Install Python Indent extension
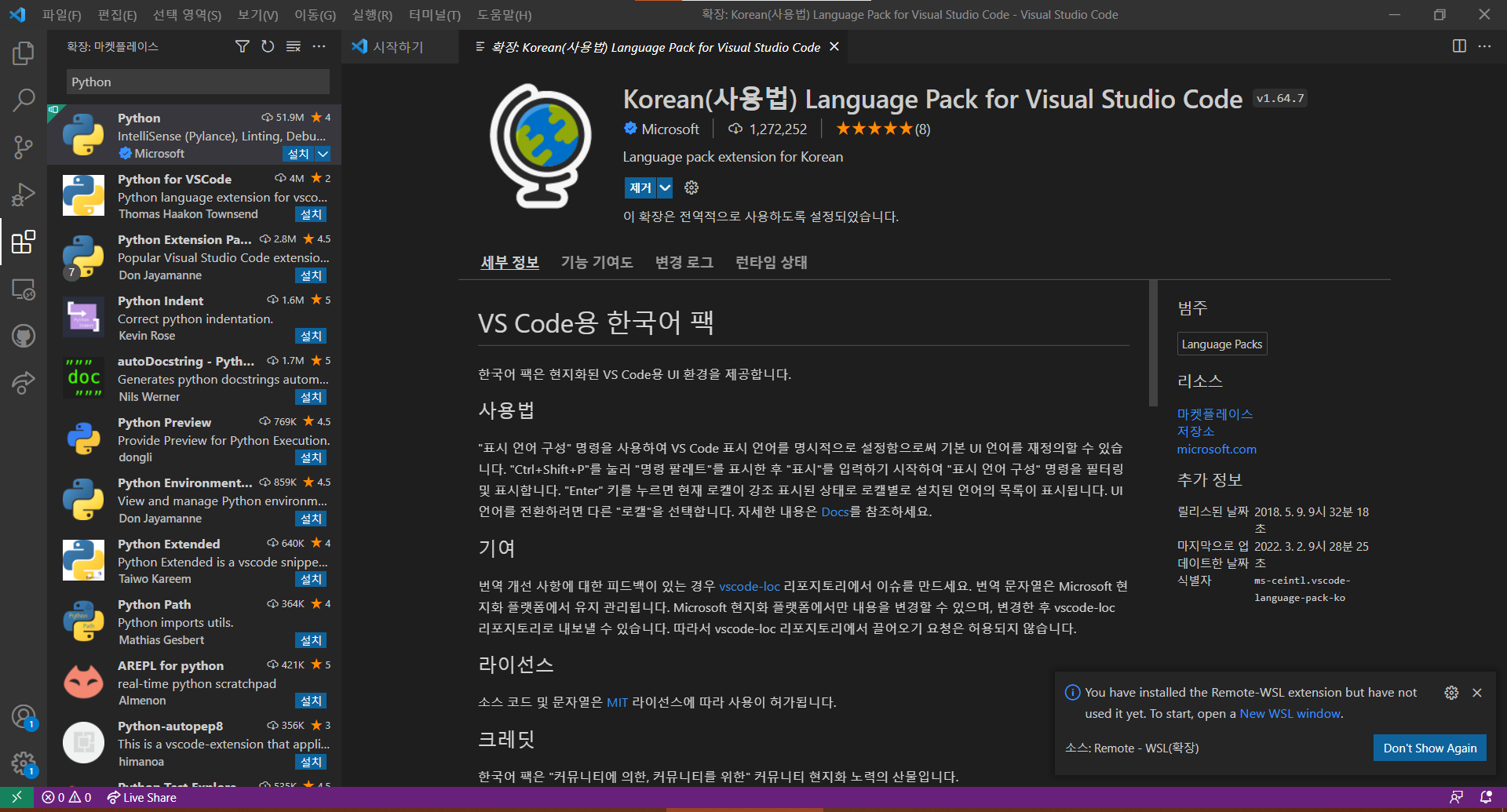This screenshot has width=1507, height=812. [311, 337]
